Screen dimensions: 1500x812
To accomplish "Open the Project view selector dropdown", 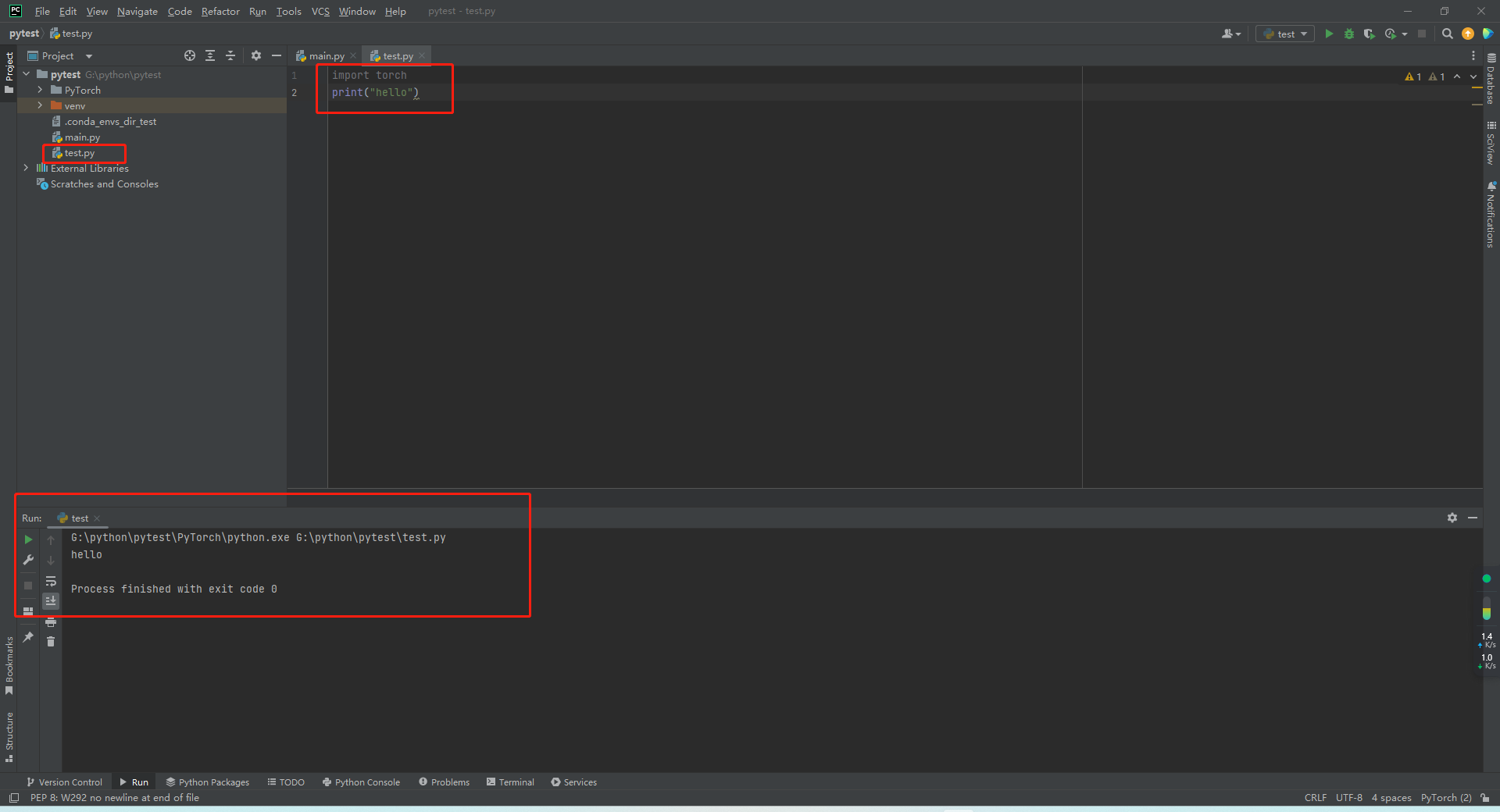I will [60, 55].
